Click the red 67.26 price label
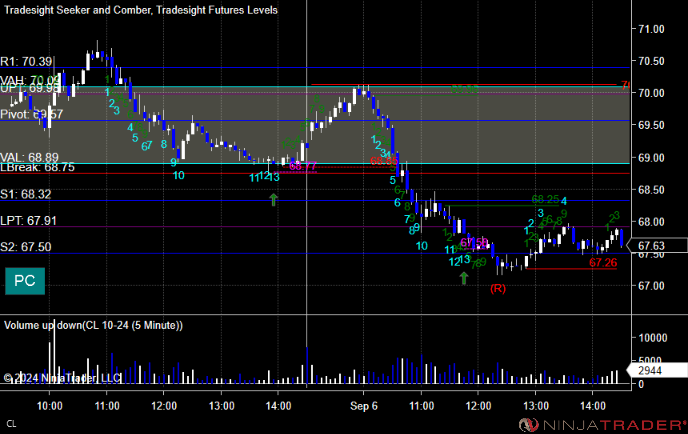 pos(603,262)
